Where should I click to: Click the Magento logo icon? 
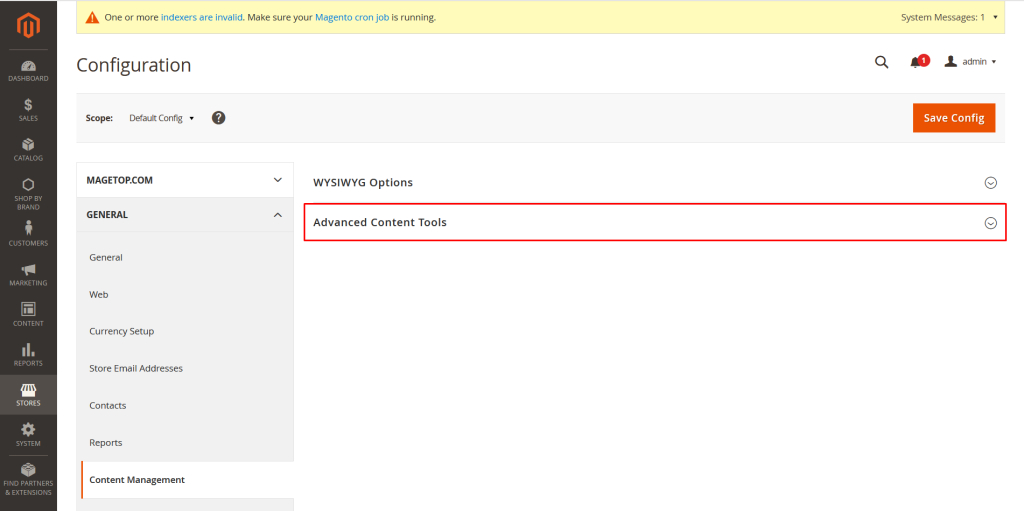(28, 24)
